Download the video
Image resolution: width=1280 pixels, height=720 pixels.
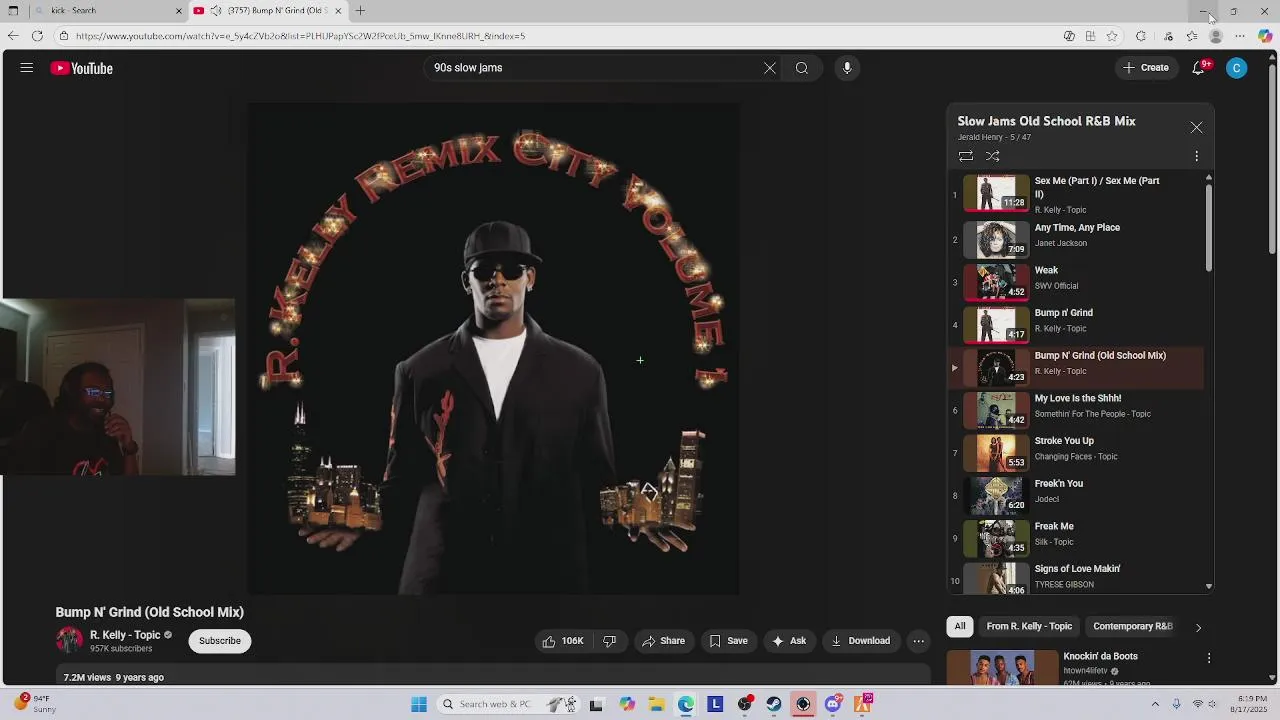coord(860,641)
